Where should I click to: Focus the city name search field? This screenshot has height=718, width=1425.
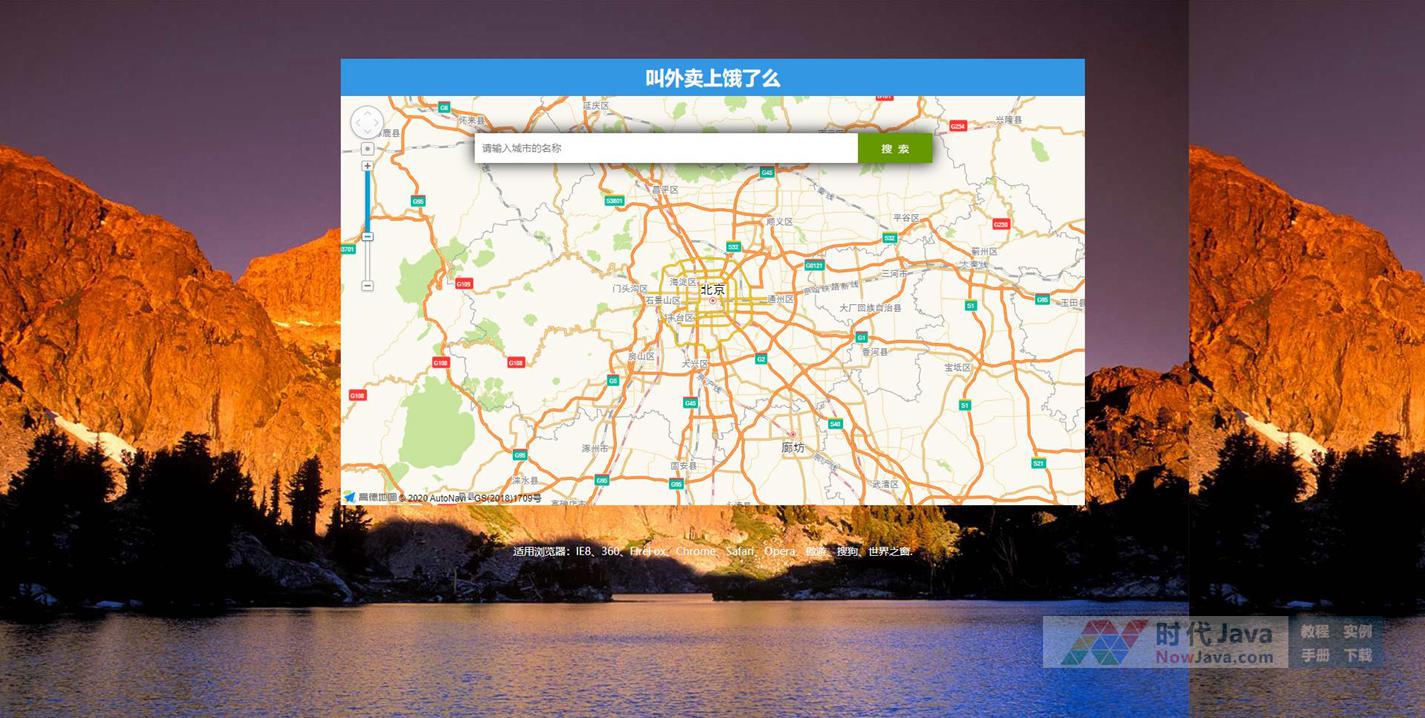tap(666, 148)
